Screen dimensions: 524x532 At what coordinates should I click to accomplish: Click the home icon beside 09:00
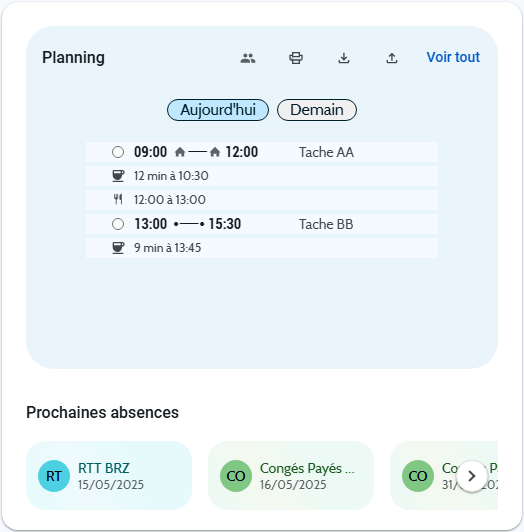coord(180,152)
